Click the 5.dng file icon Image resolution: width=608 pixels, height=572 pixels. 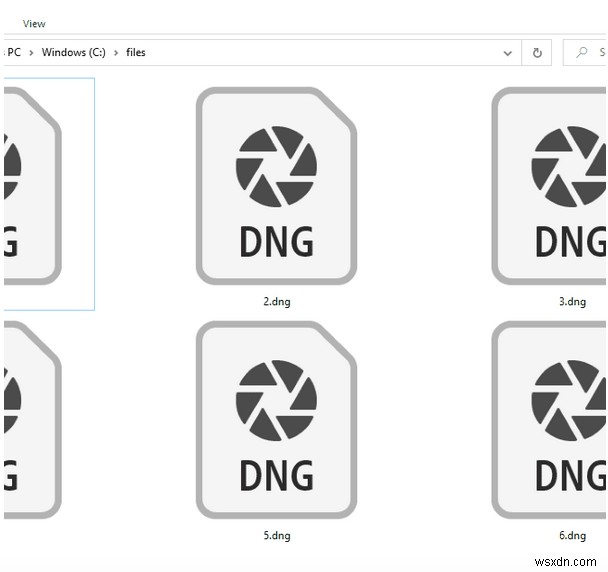276,420
